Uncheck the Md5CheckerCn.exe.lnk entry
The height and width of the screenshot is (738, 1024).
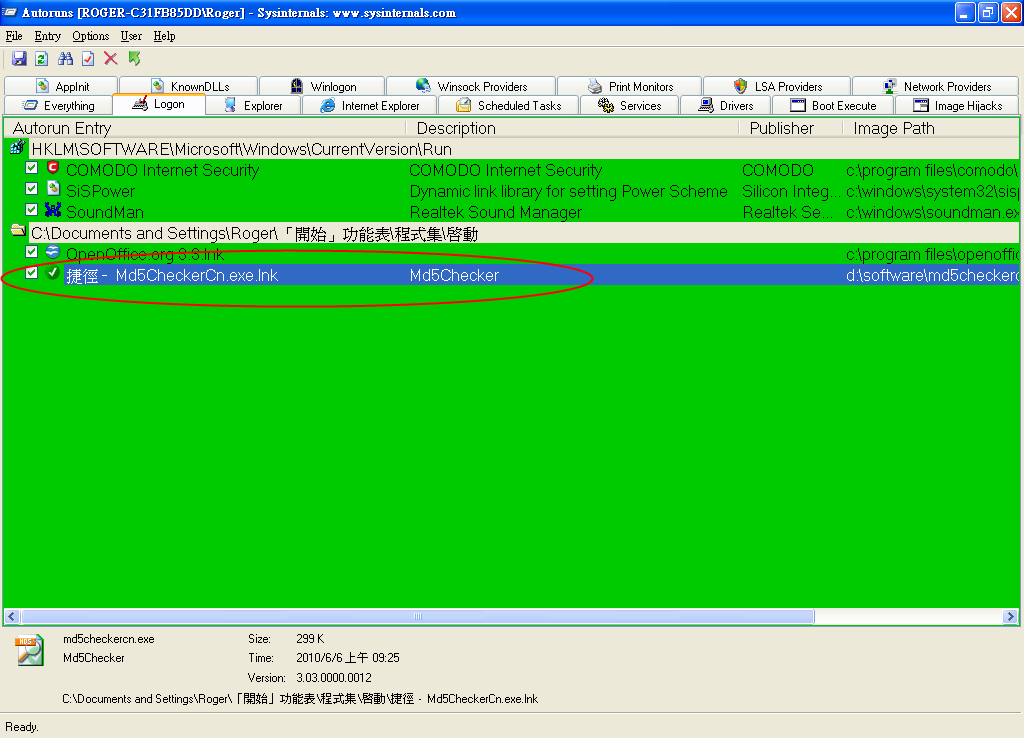(31, 272)
